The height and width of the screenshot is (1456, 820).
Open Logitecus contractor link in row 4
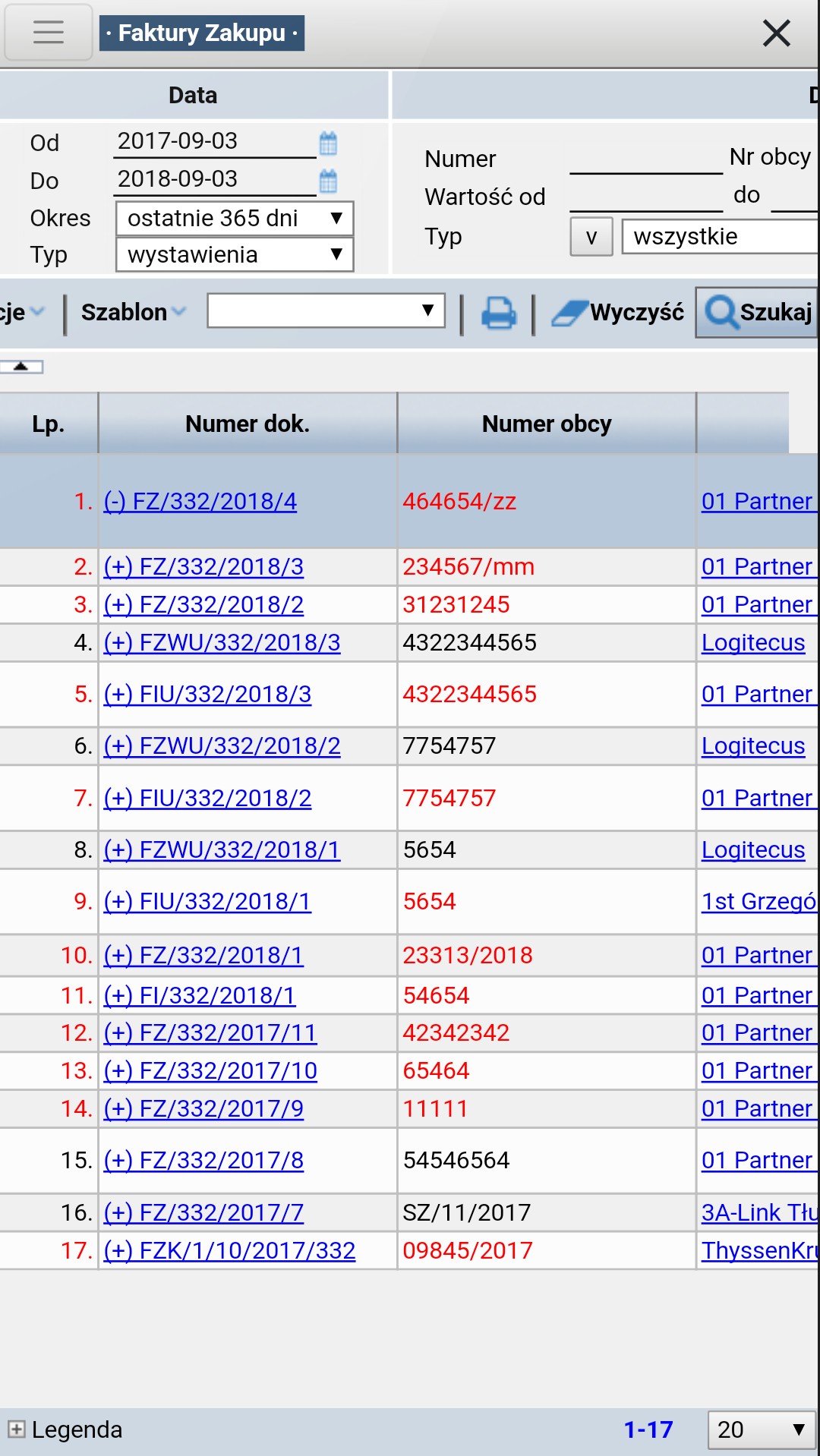(x=752, y=642)
